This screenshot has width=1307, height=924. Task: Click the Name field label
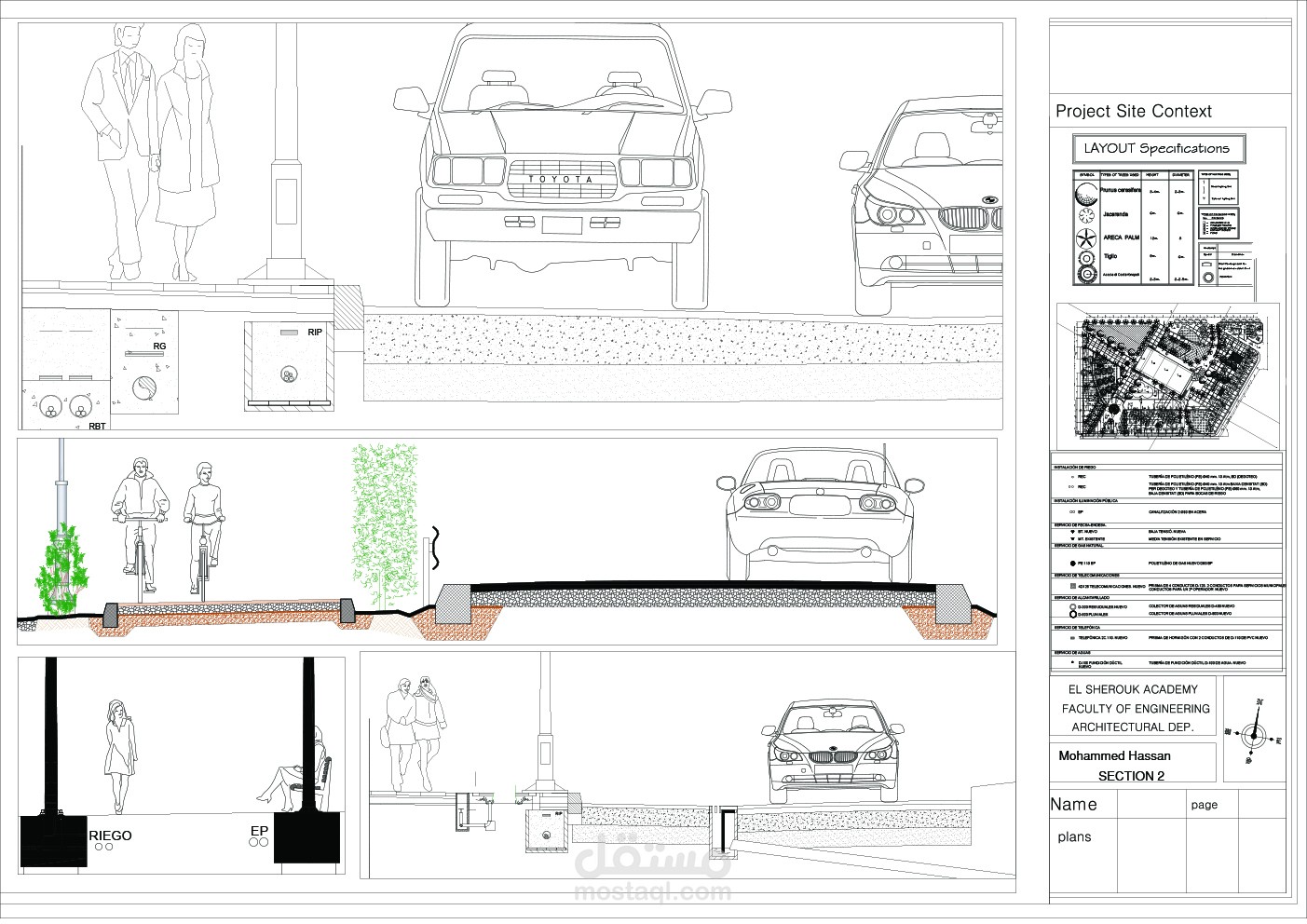click(1073, 804)
